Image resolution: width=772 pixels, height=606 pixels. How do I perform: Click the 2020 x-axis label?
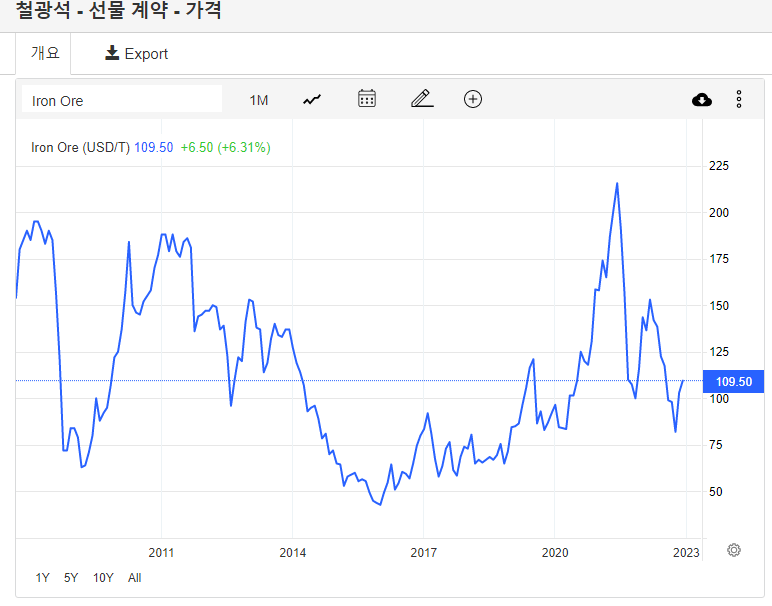point(555,552)
